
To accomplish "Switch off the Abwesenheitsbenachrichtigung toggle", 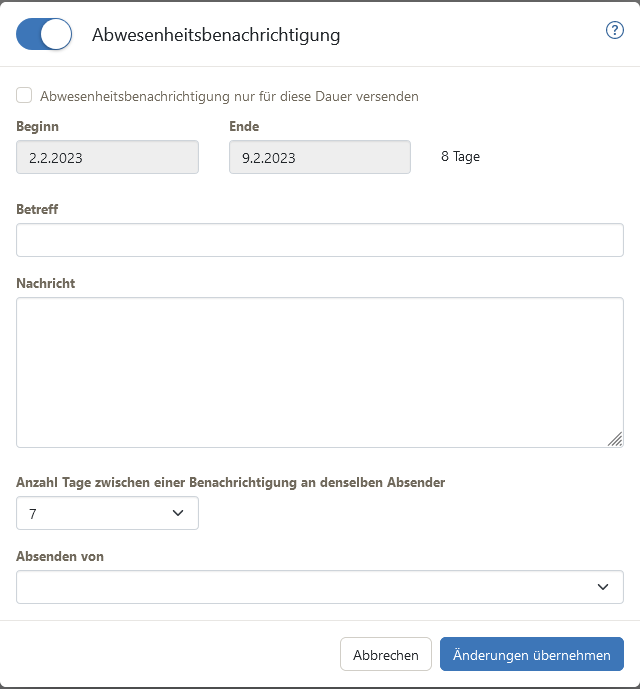I will click(x=44, y=34).
